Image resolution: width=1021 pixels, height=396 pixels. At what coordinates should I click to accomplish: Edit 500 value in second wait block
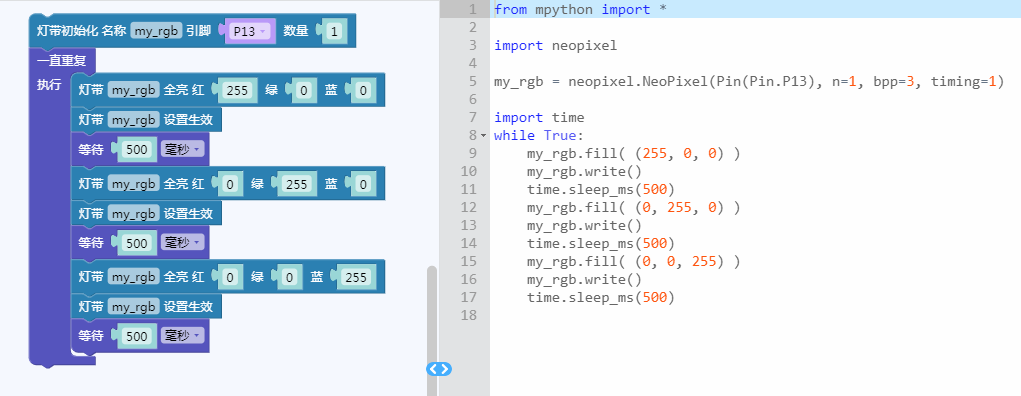tap(137, 243)
